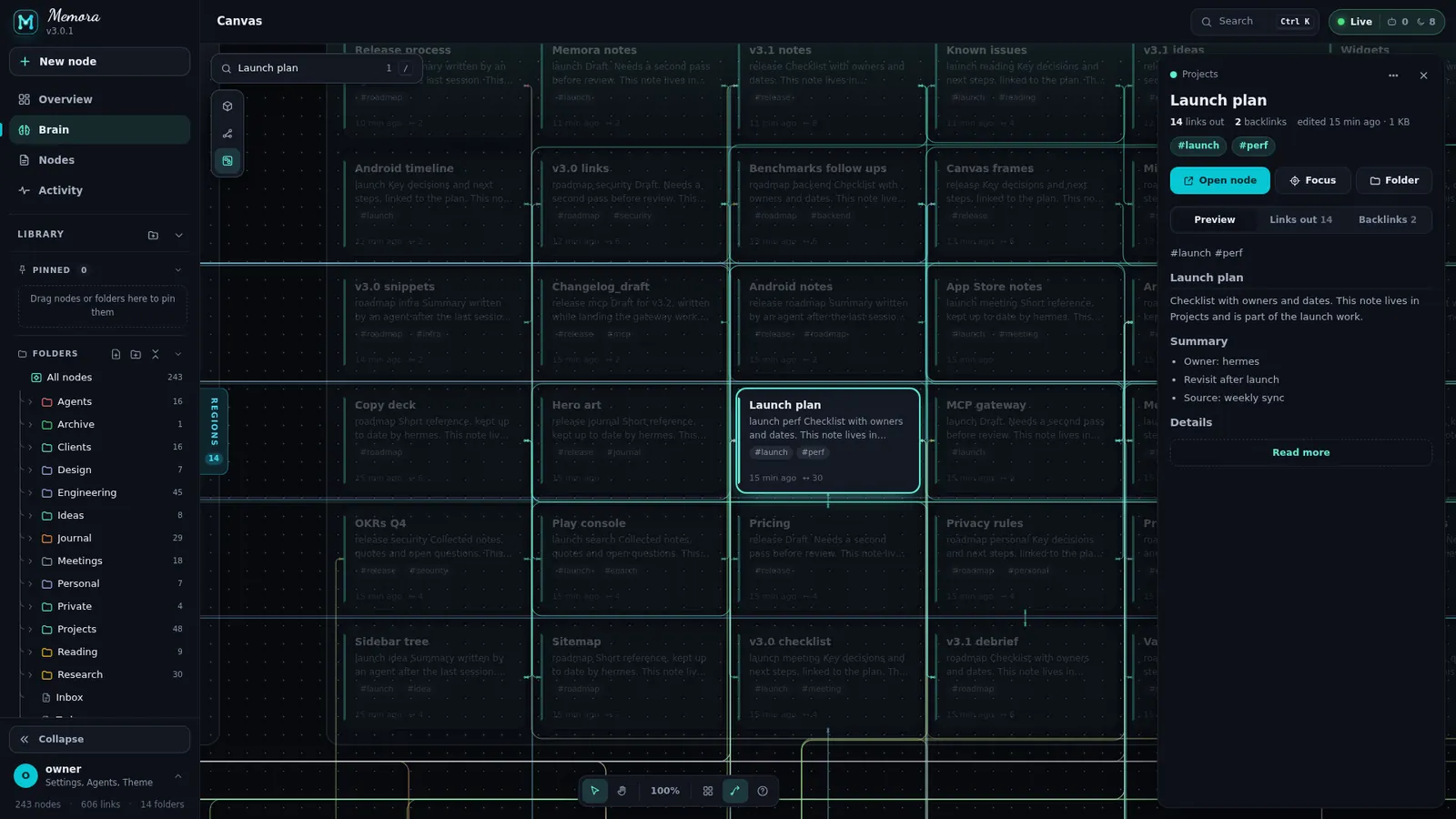Viewport: 1456px width, 819px height.
Task: Select the Preview tab
Action: point(1215,220)
